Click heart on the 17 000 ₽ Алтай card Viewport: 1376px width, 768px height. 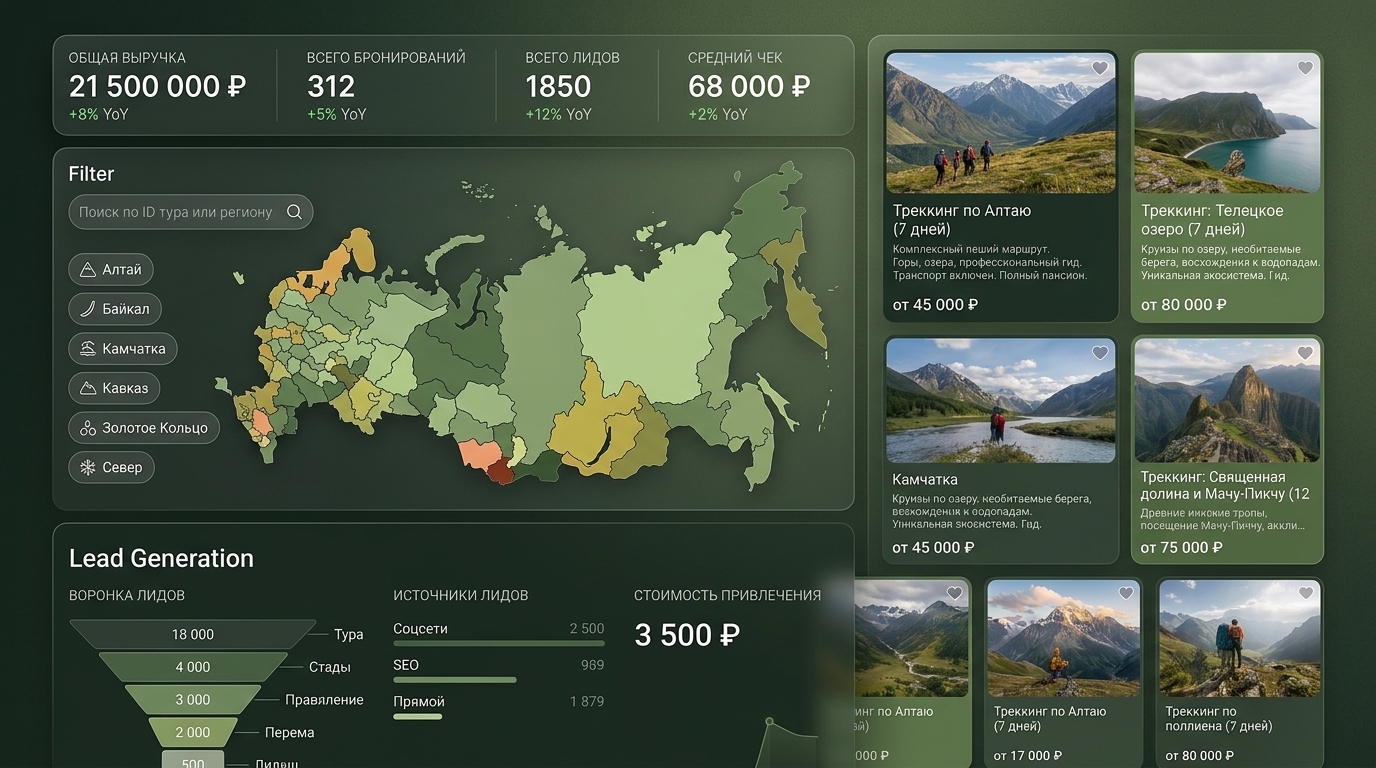coord(1126,593)
